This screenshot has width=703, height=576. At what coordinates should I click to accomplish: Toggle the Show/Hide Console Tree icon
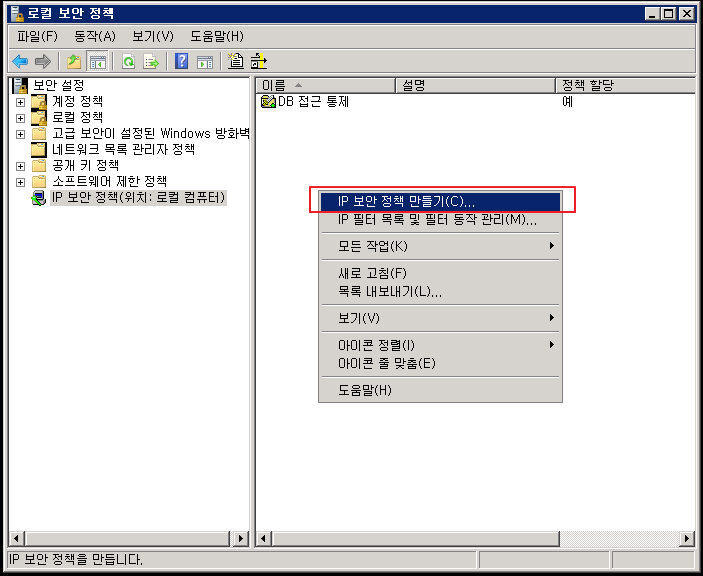click(97, 61)
